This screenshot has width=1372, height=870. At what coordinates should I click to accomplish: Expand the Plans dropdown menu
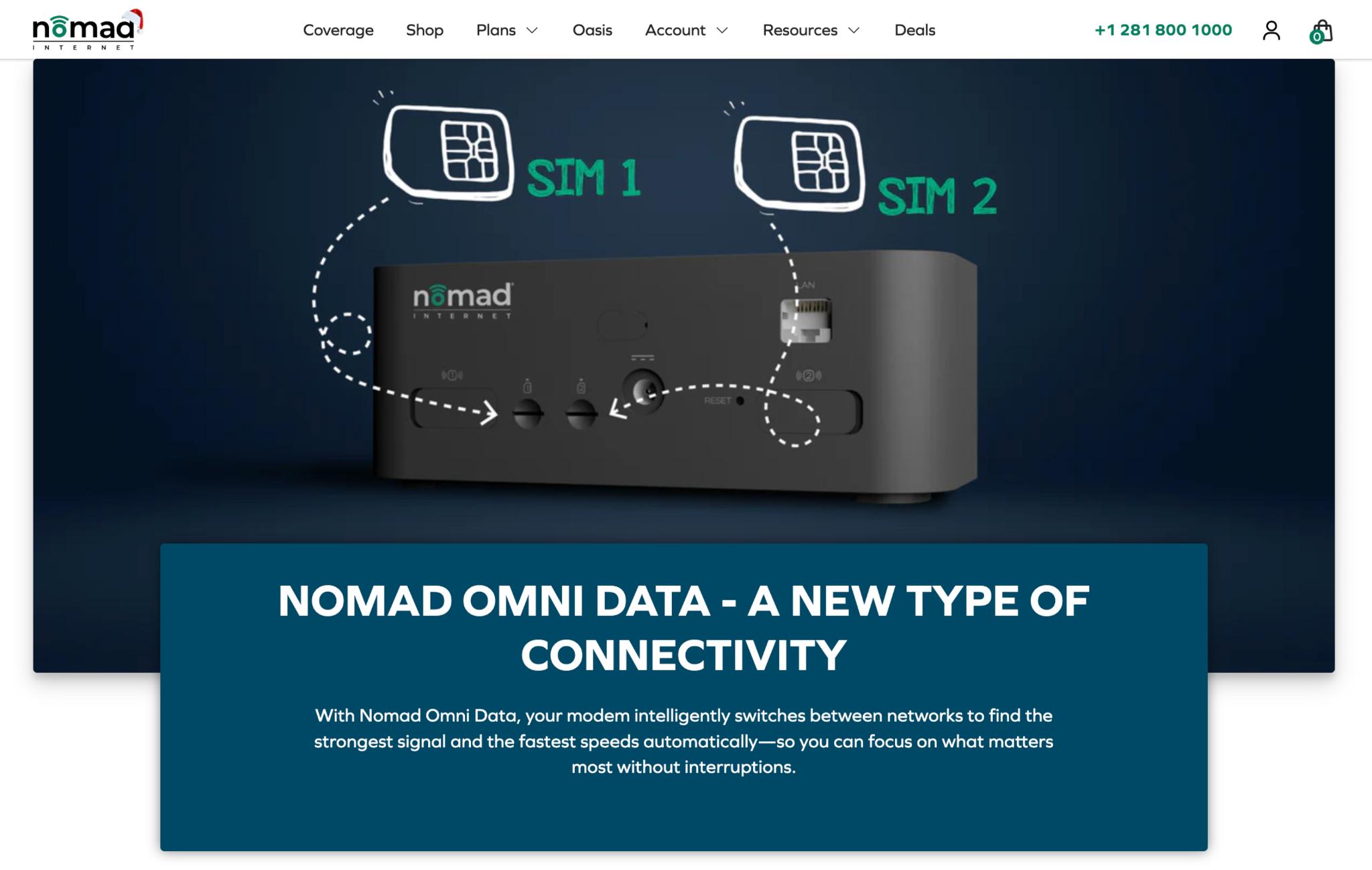pyautogui.click(x=505, y=29)
